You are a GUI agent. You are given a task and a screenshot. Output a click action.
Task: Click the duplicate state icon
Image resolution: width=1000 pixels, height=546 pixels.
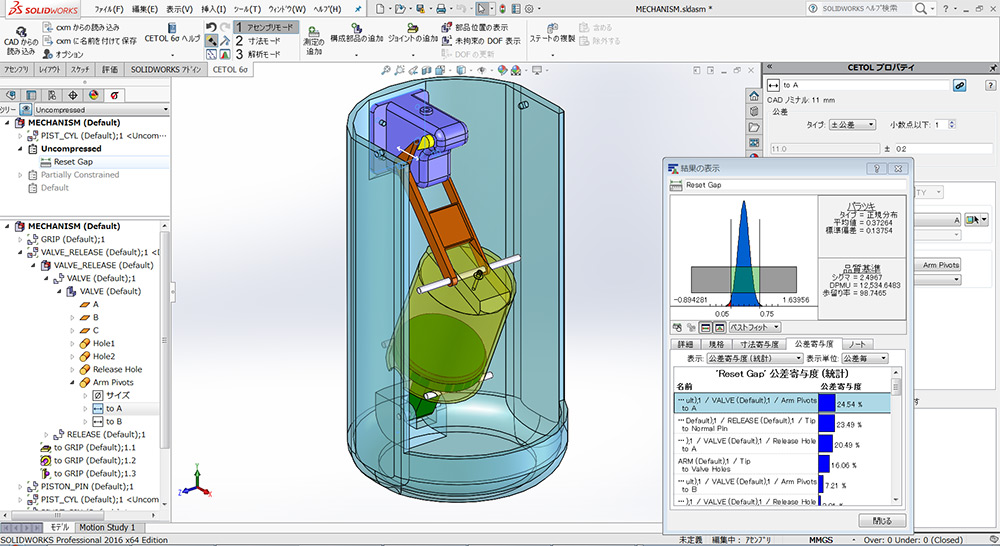(552, 28)
